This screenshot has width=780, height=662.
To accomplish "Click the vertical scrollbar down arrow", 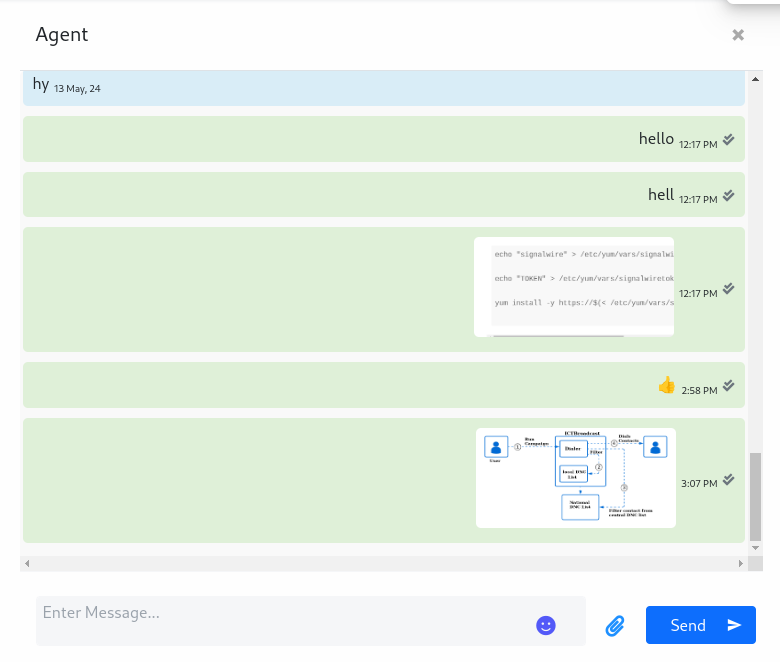I will tap(756, 548).
